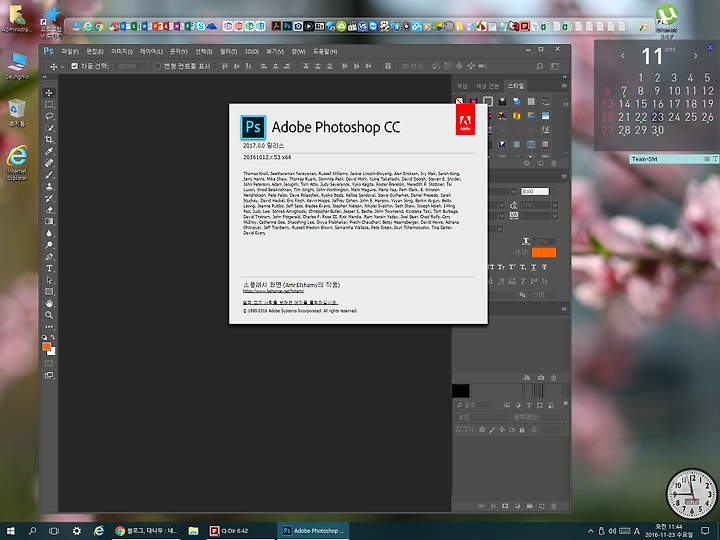
Task: Click the camera new snapshot icon
Action: pyautogui.click(x=541, y=377)
